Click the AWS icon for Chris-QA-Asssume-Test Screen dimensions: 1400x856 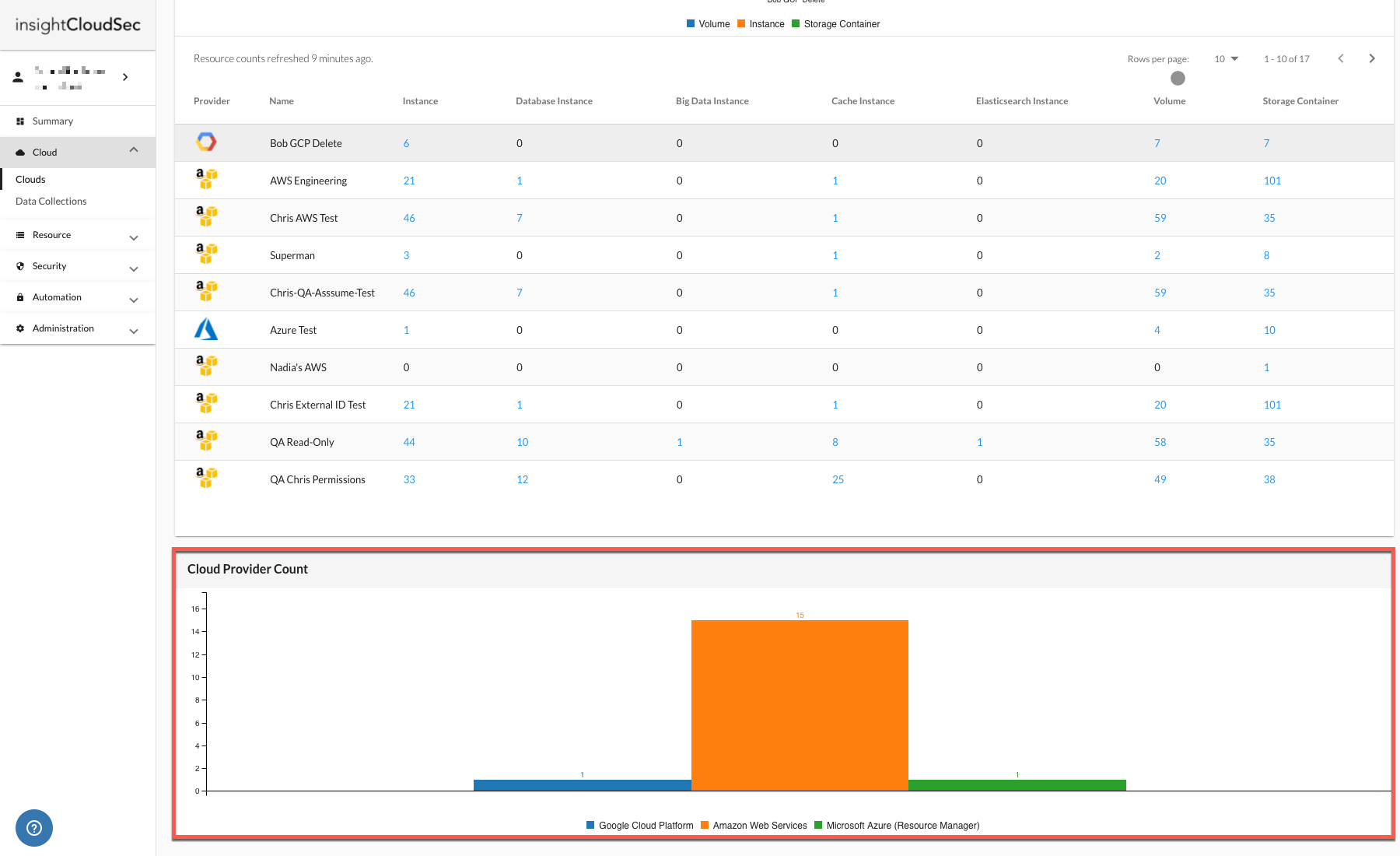206,291
